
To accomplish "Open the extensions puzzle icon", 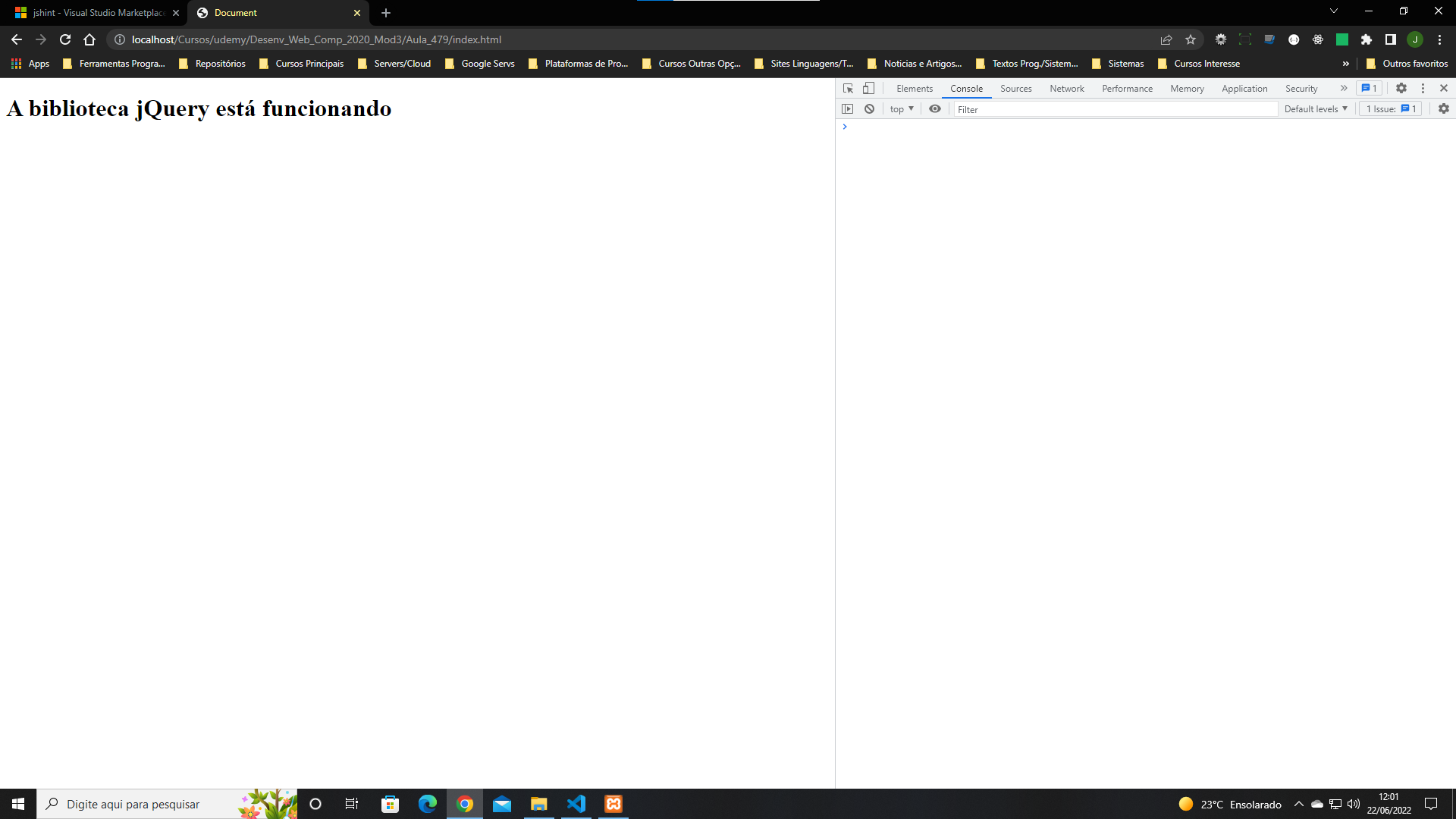I will (1367, 39).
